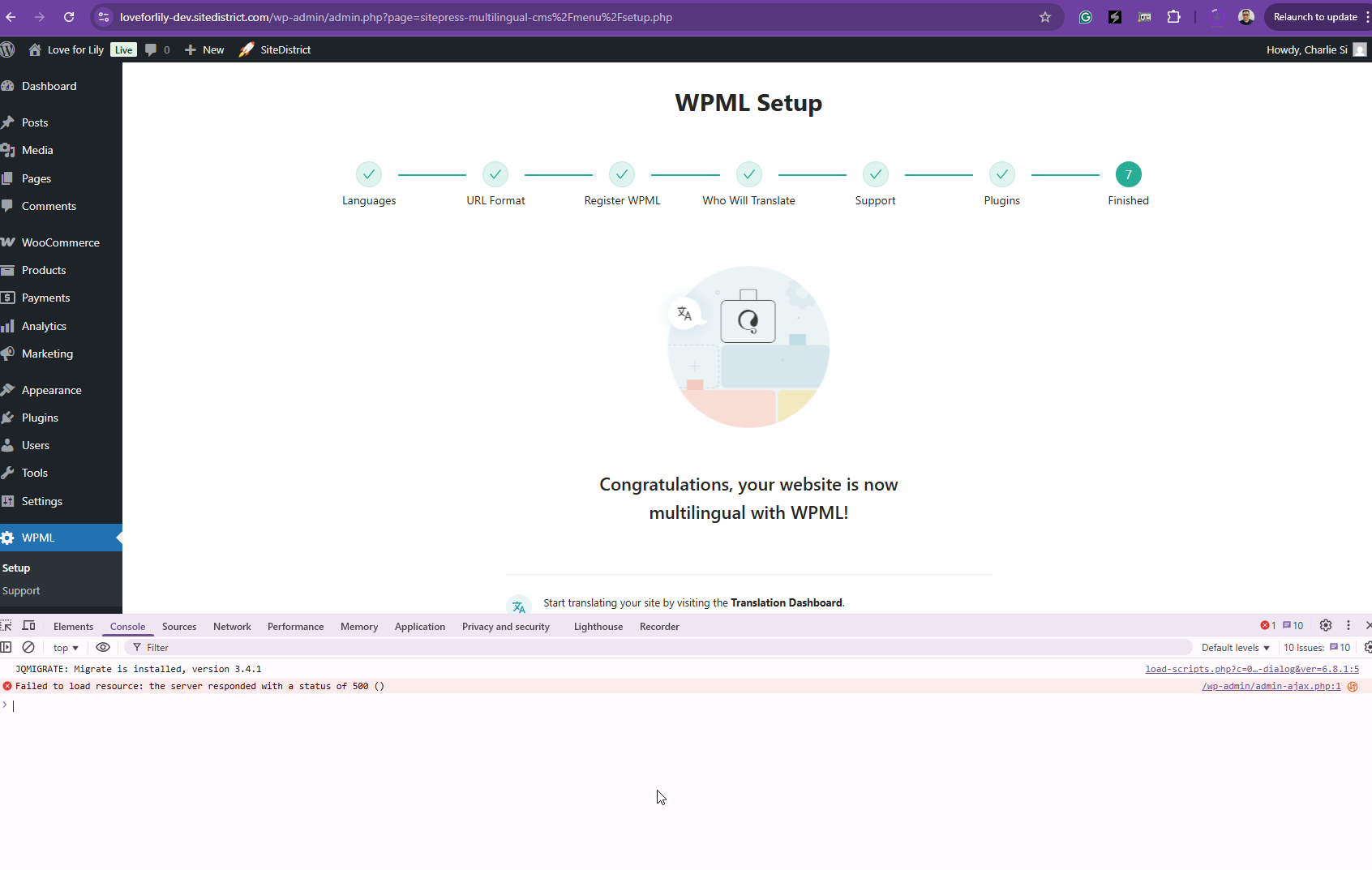The image size is (1372, 870).
Task: Click the address bar URL
Action: click(x=396, y=17)
